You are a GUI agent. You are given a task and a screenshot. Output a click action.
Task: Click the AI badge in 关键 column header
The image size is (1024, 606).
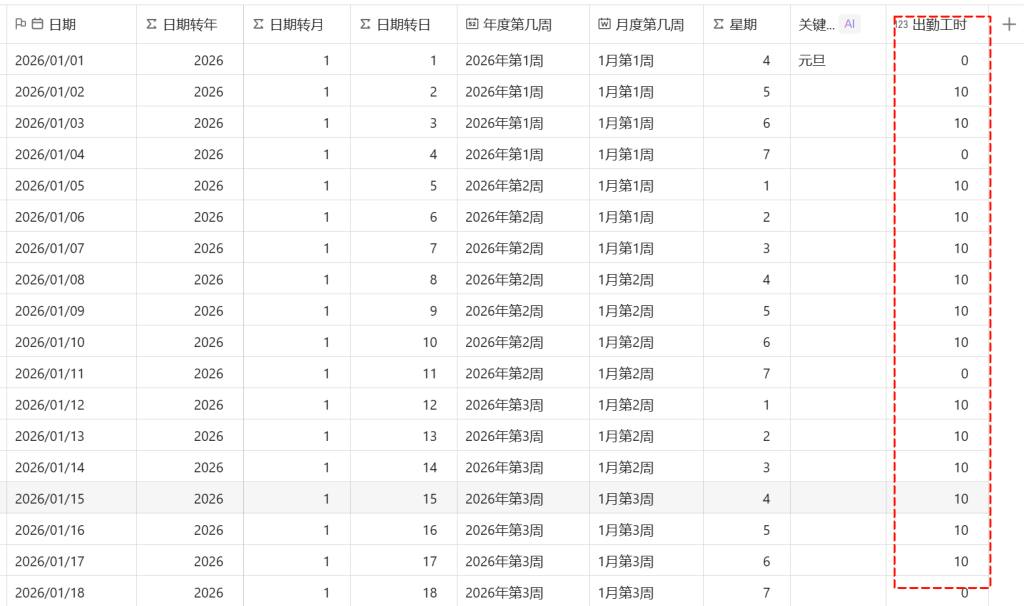click(x=849, y=24)
